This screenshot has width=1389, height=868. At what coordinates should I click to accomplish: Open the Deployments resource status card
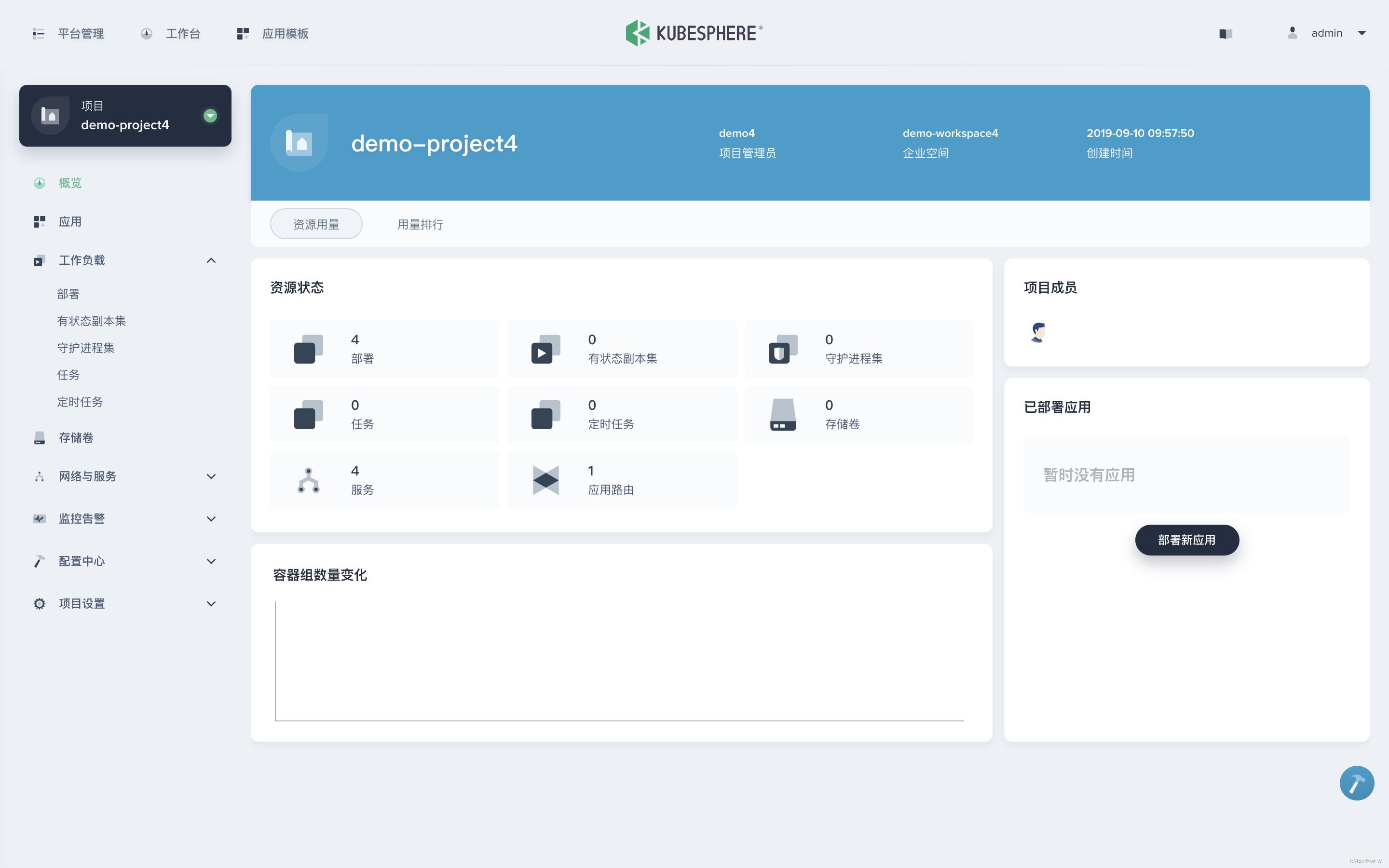pos(384,349)
